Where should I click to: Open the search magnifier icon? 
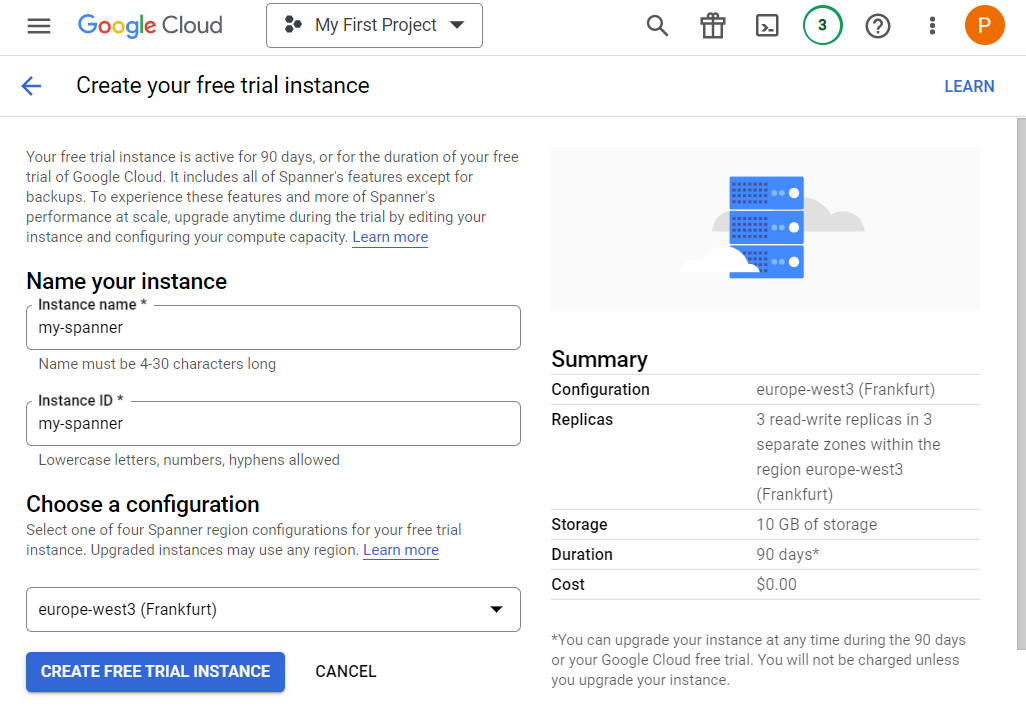[657, 26]
